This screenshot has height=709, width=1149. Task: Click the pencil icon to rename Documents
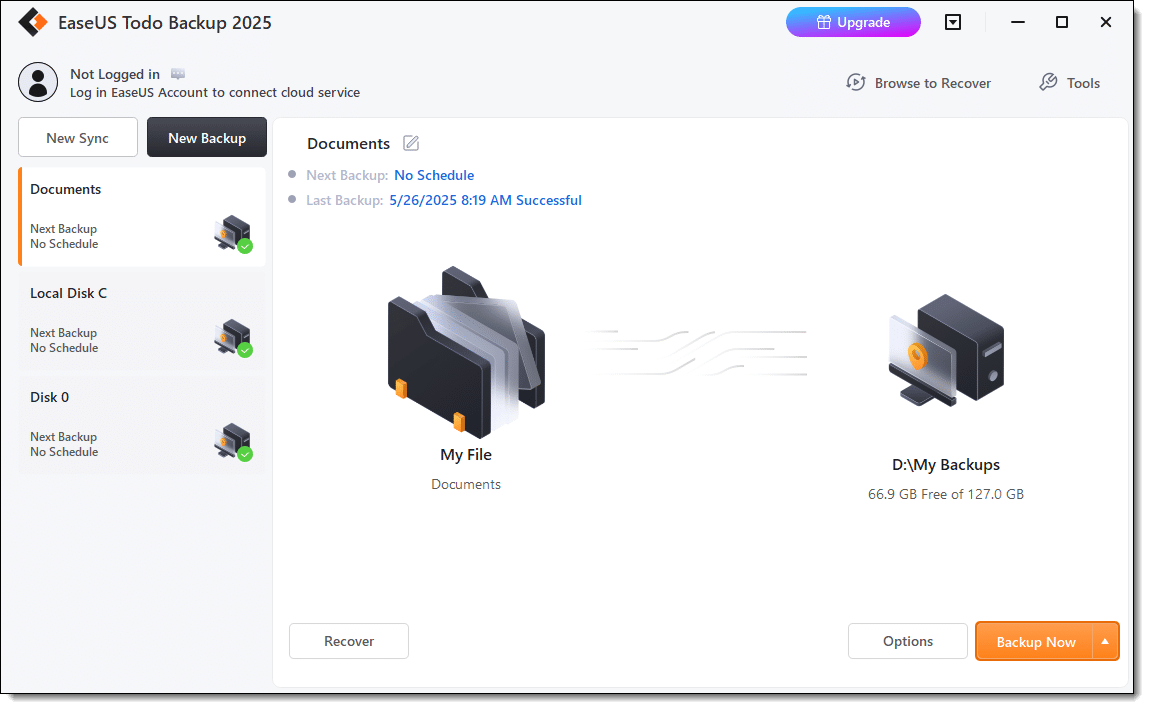[411, 143]
